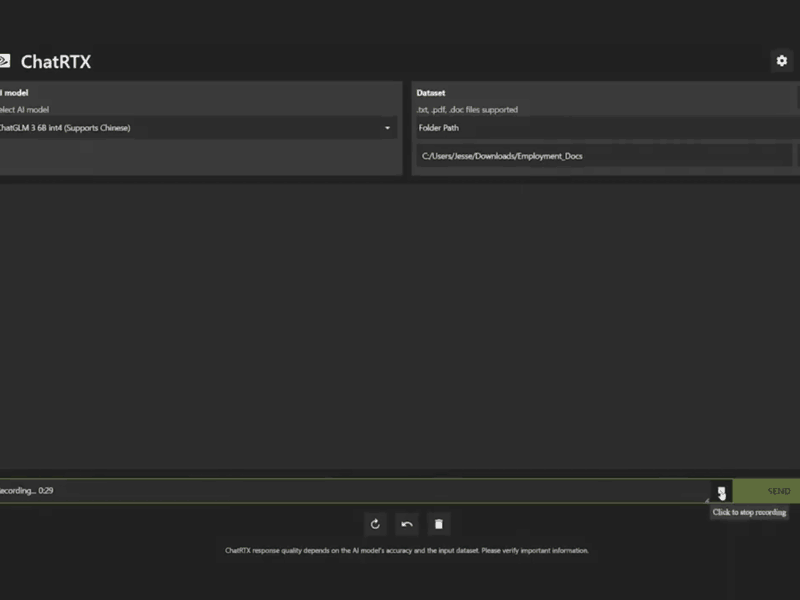This screenshot has height=600, width=800.
Task: Open the Folder Path dataset selector
Action: pyautogui.click(x=608, y=128)
